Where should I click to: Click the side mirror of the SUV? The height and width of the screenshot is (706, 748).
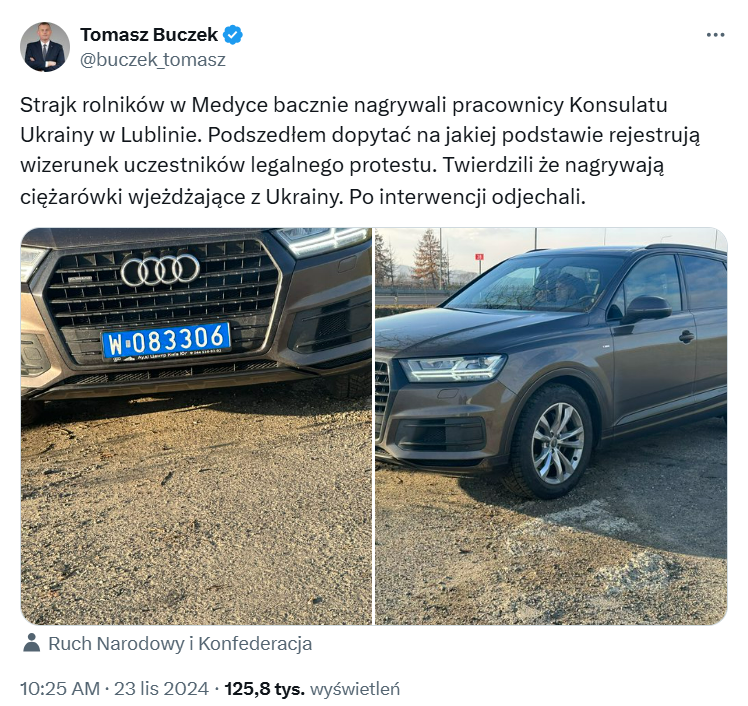[x=646, y=308]
